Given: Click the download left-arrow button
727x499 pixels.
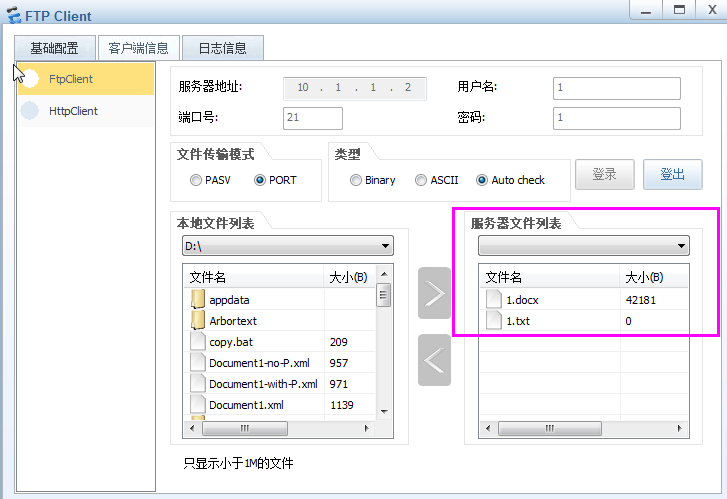Looking at the screenshot, I should (434, 360).
